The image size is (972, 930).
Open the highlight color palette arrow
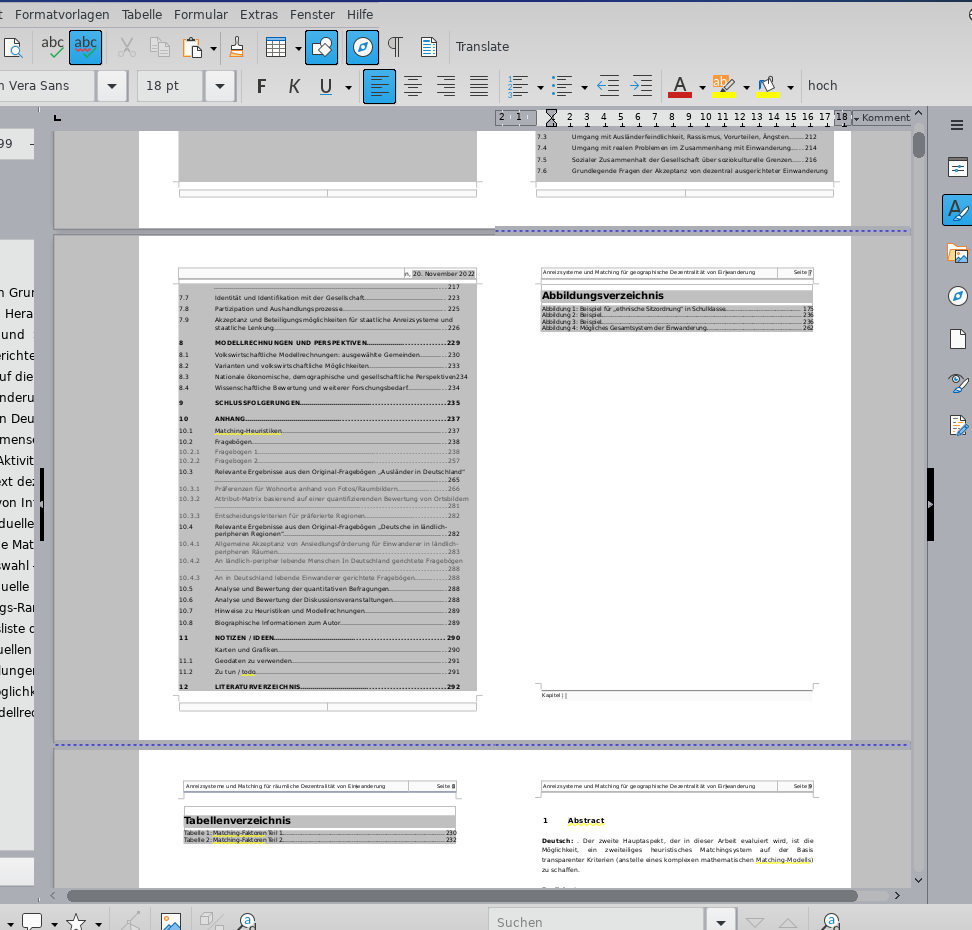pos(746,87)
